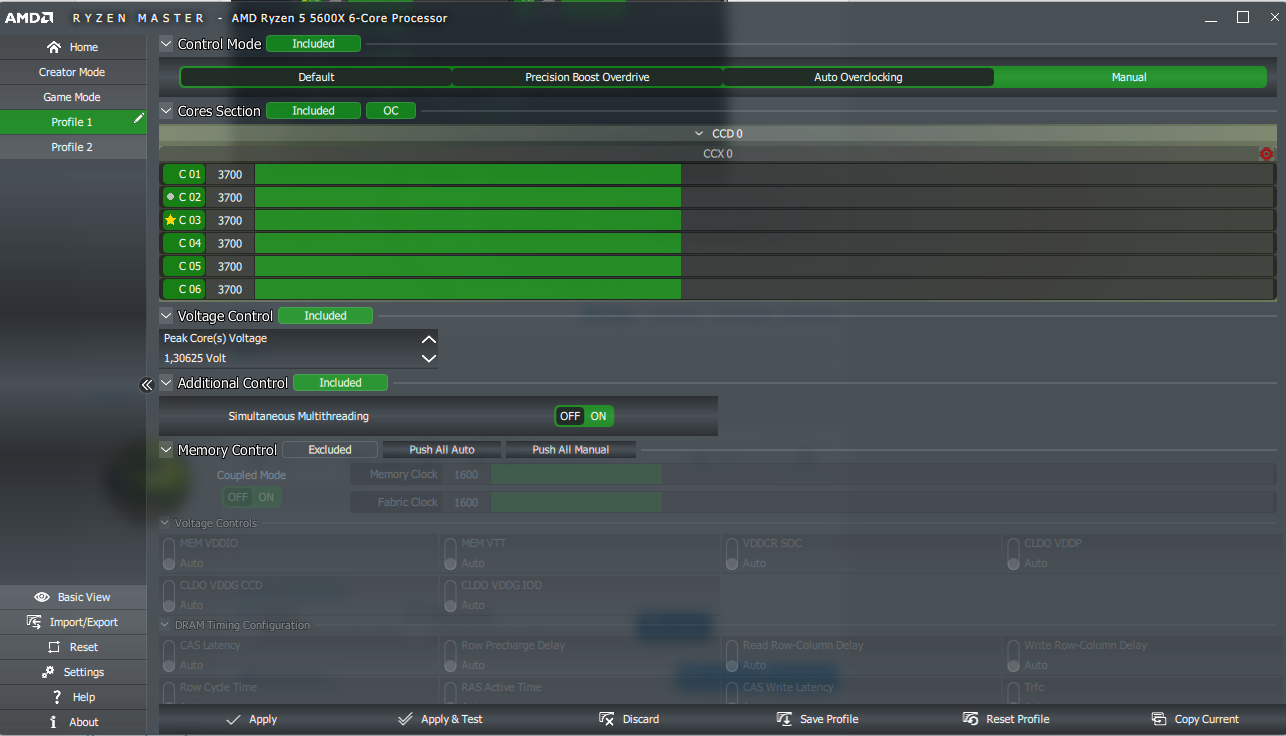Collapse the sidebar with the double-arrow icon
1286x736 pixels.
click(146, 384)
